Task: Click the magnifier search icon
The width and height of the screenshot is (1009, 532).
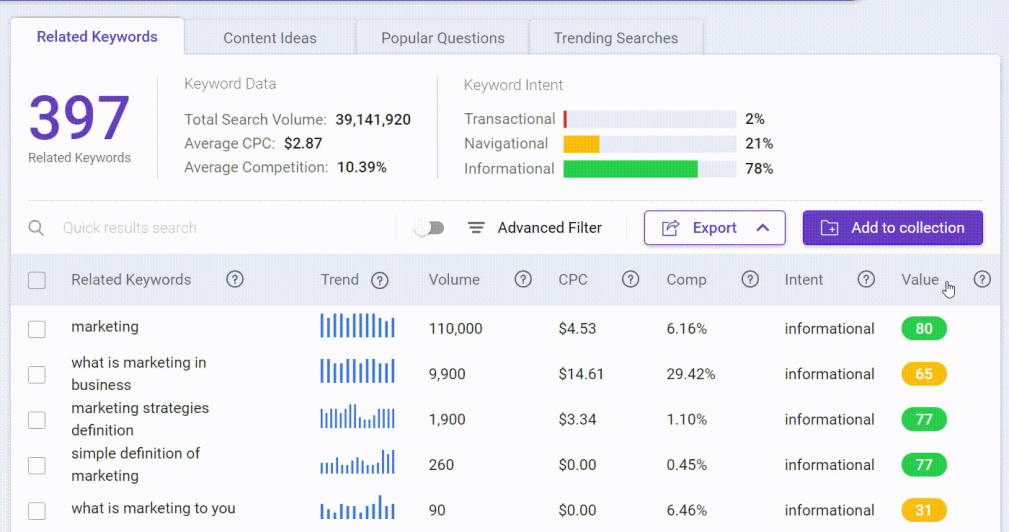Action: [36, 228]
